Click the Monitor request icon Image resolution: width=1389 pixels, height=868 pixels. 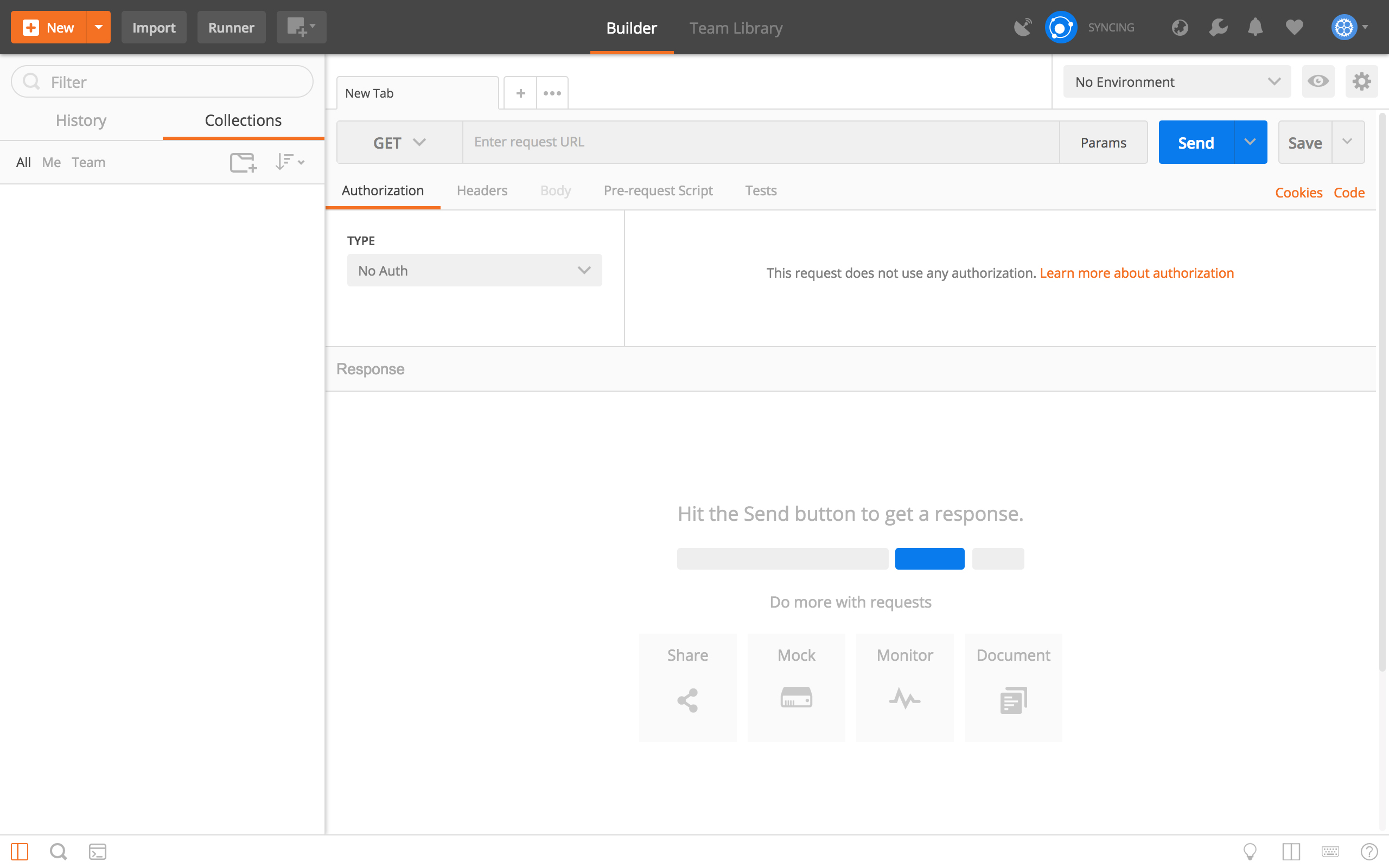(x=905, y=699)
